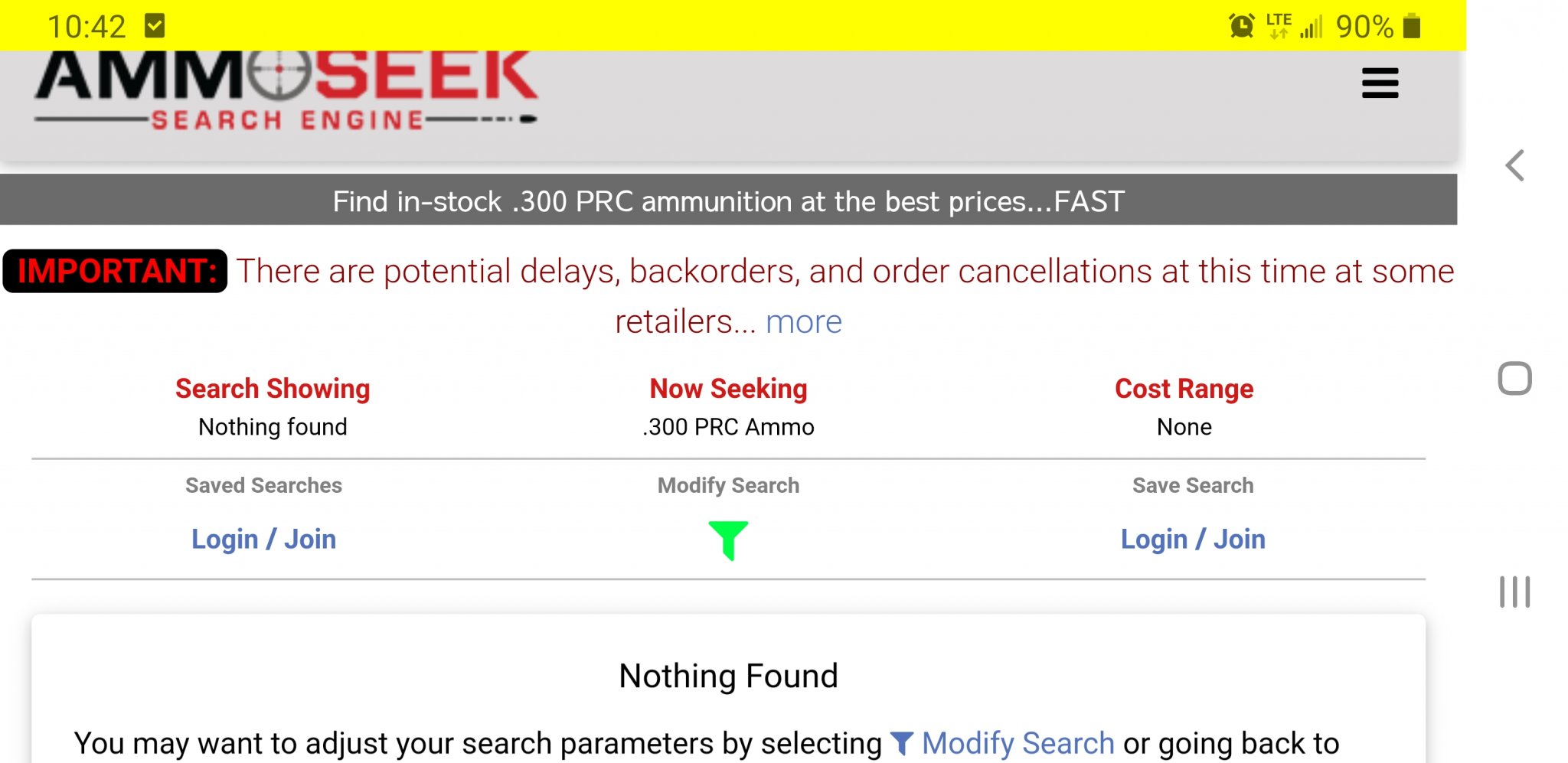Screen dimensions: 1568x763
Task: Click the small blue funnel icon
Action: (x=903, y=743)
